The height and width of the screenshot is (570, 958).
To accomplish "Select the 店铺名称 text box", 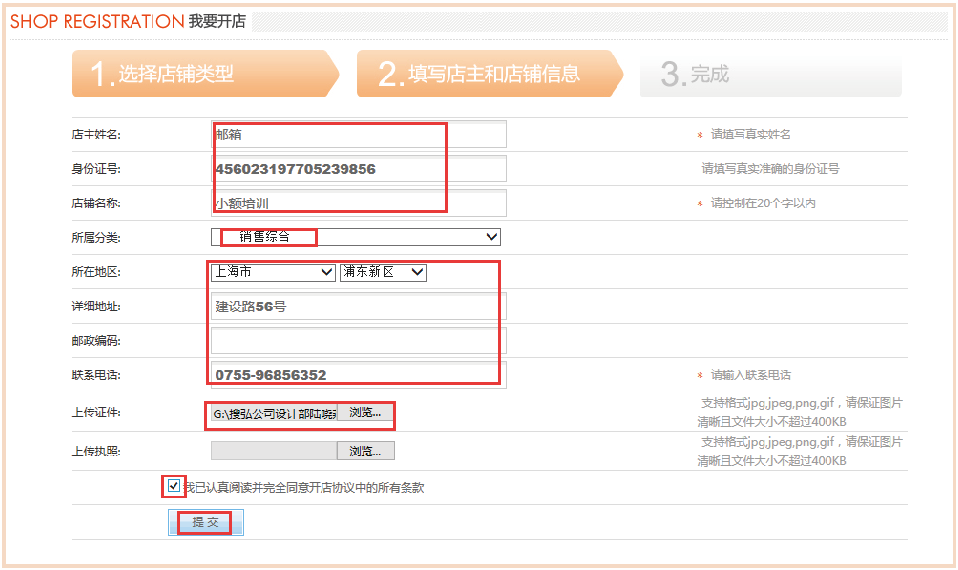I will 358,203.
